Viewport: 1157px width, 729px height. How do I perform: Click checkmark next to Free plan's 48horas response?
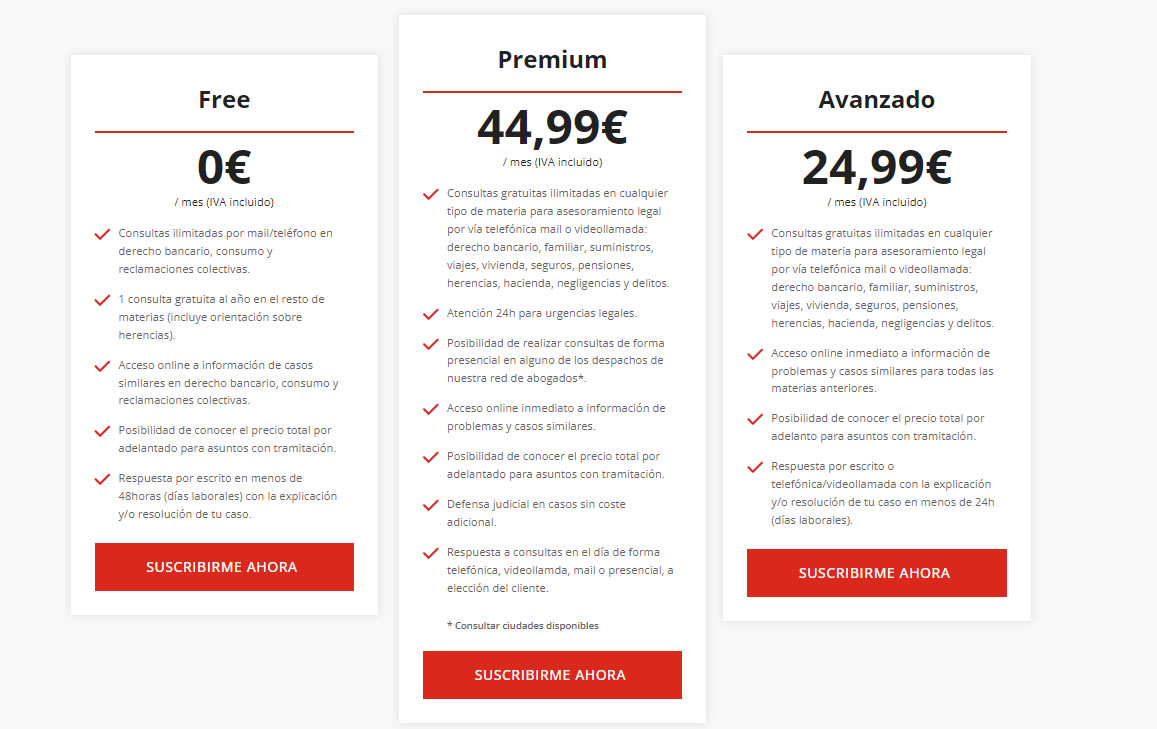(x=103, y=480)
